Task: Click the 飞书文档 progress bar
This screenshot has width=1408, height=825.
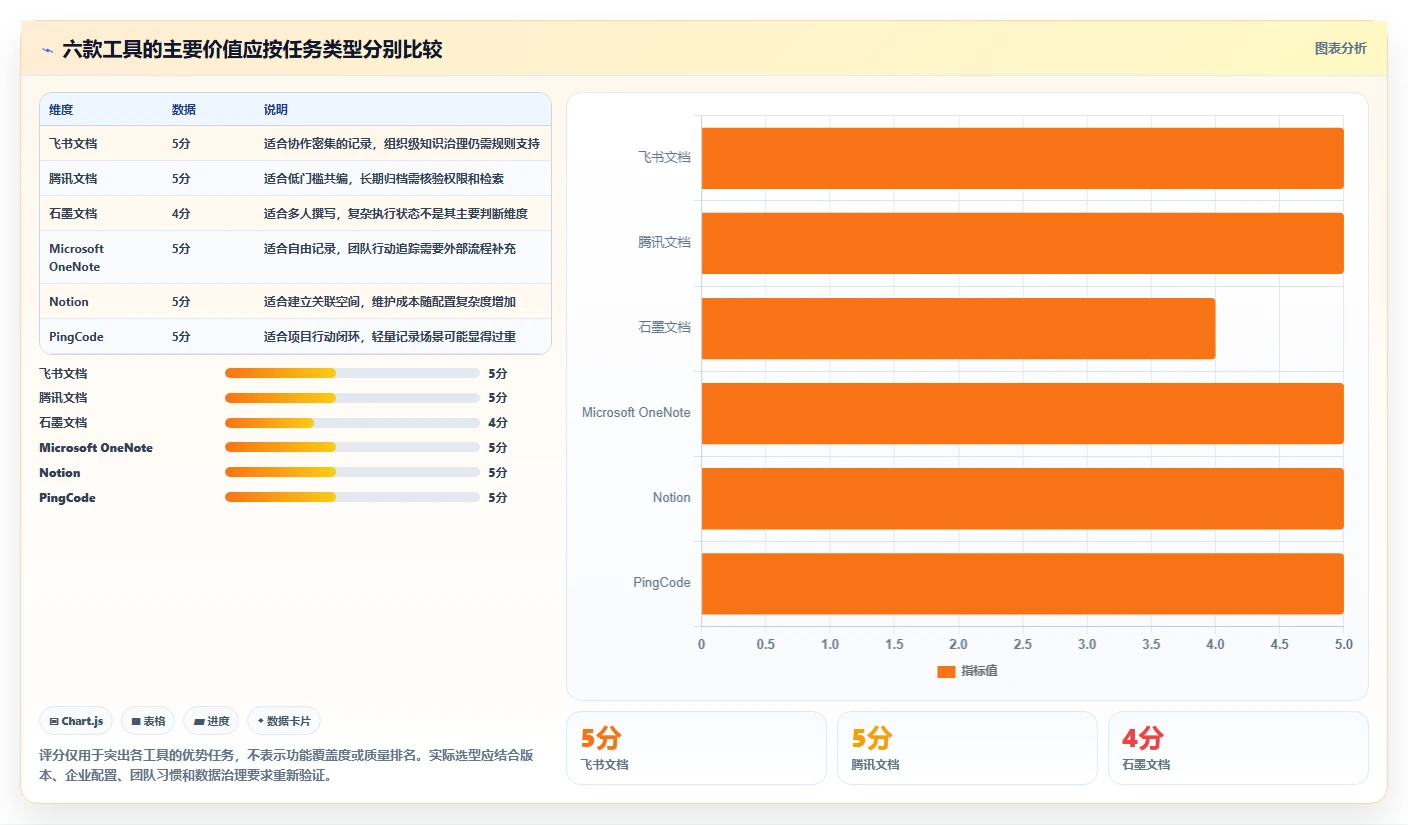Action: pos(352,373)
